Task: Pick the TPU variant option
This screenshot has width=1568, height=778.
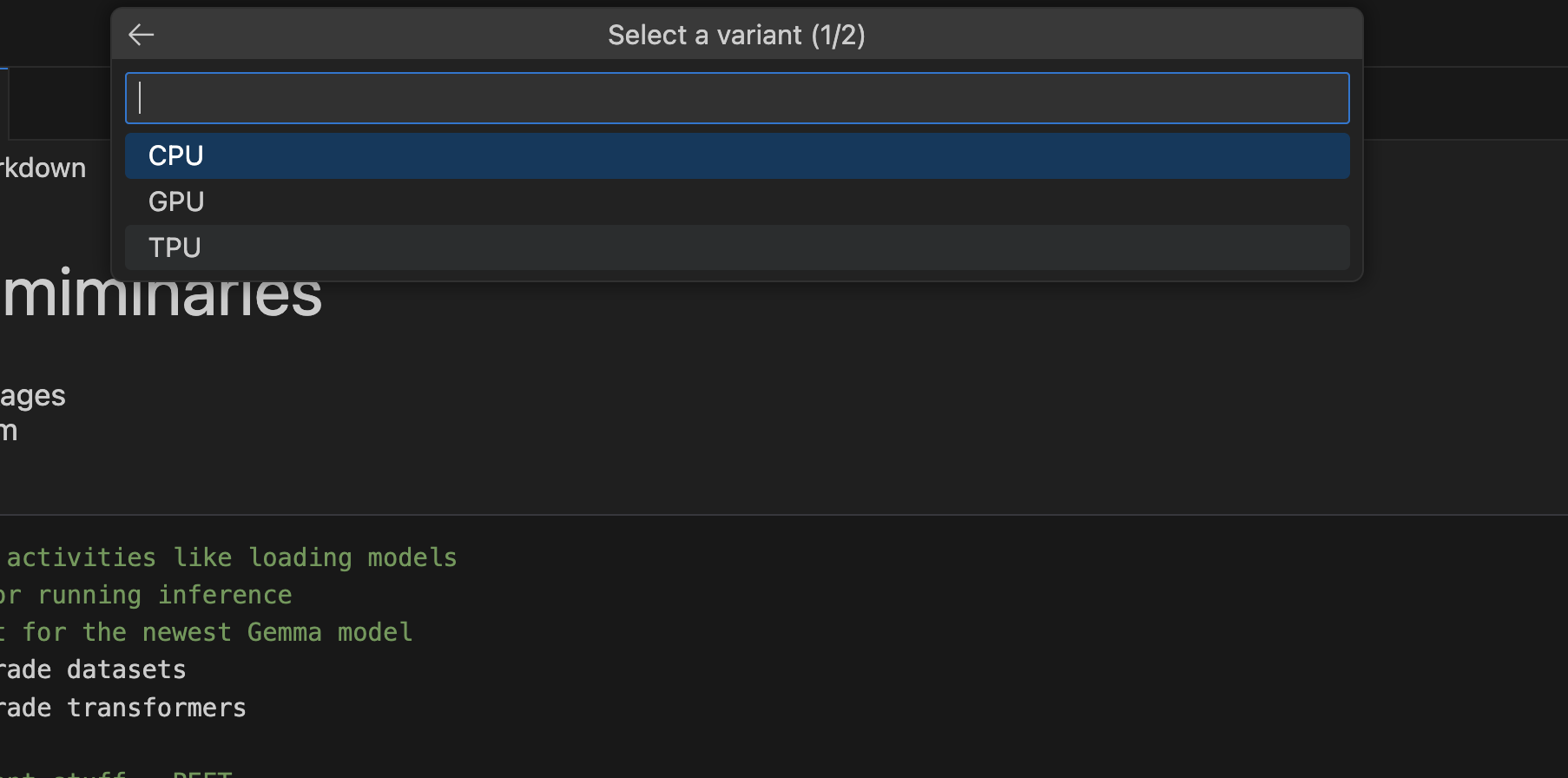Action: click(175, 248)
